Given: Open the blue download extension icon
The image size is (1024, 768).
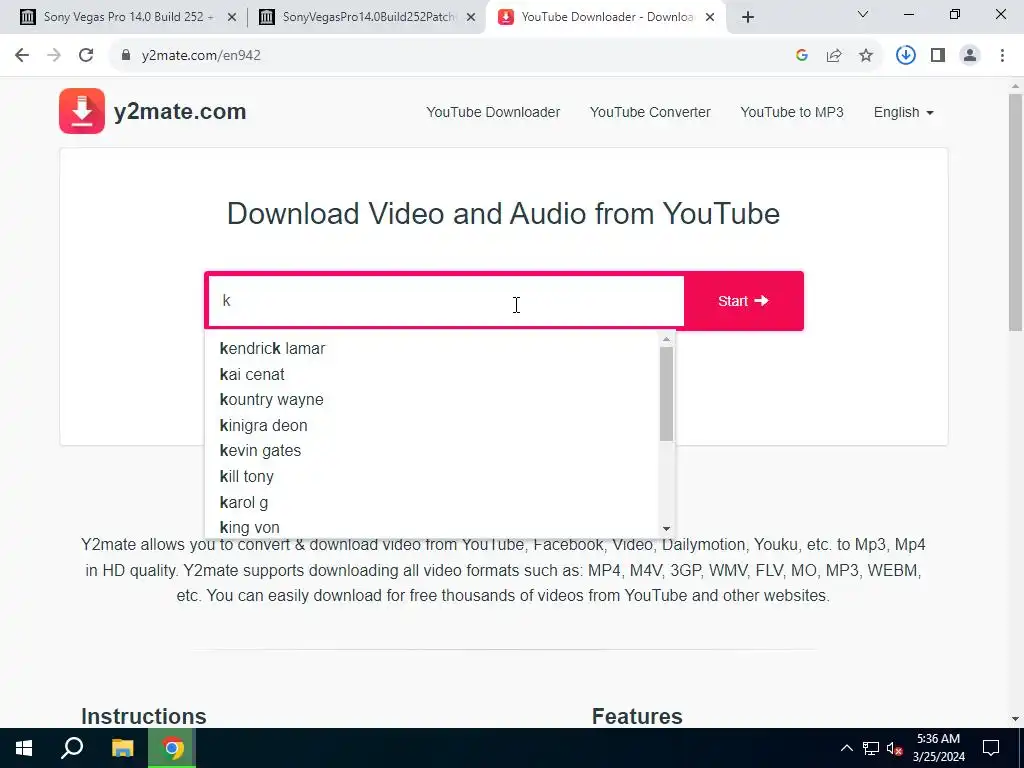Looking at the screenshot, I should click(x=905, y=55).
